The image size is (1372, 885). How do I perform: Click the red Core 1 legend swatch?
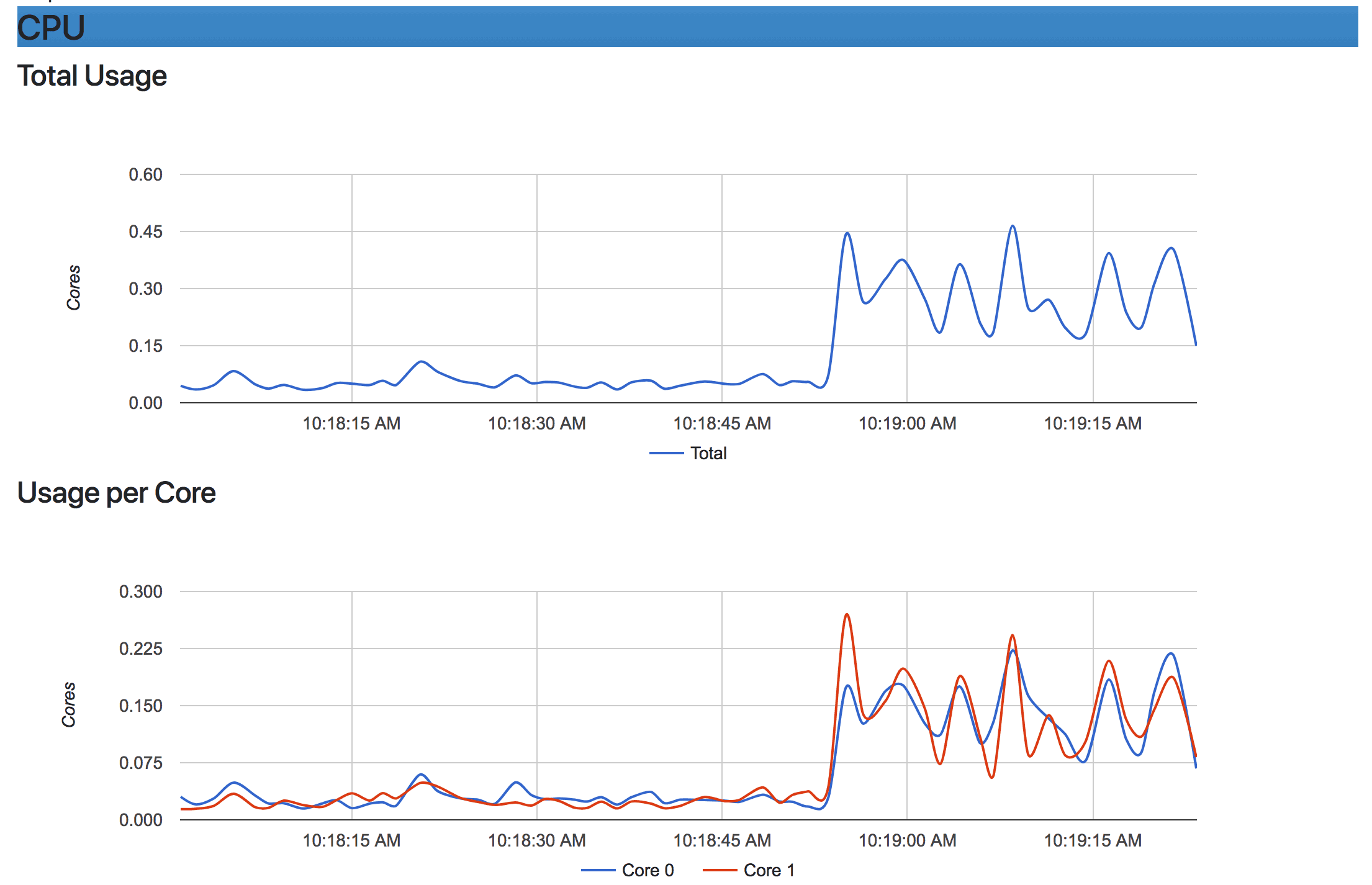[x=720, y=871]
